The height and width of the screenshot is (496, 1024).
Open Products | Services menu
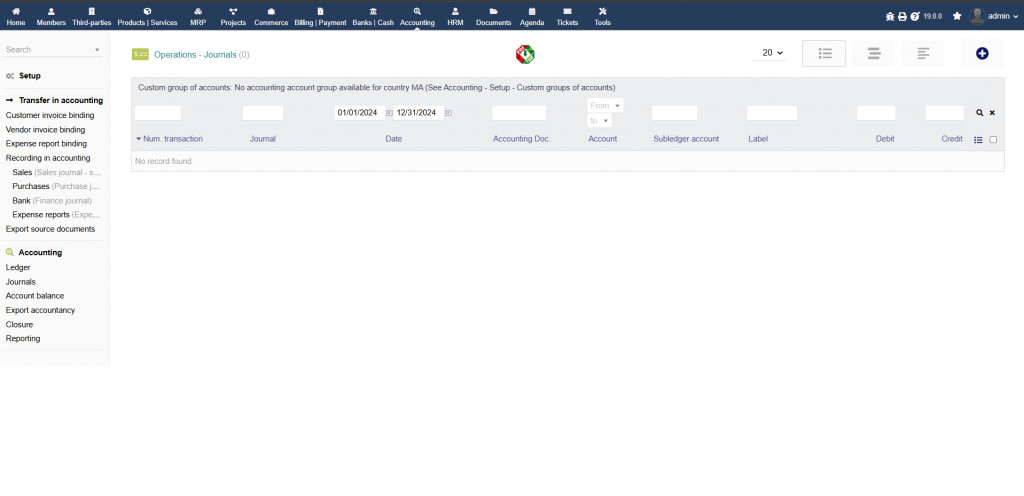pyautogui.click(x=147, y=16)
